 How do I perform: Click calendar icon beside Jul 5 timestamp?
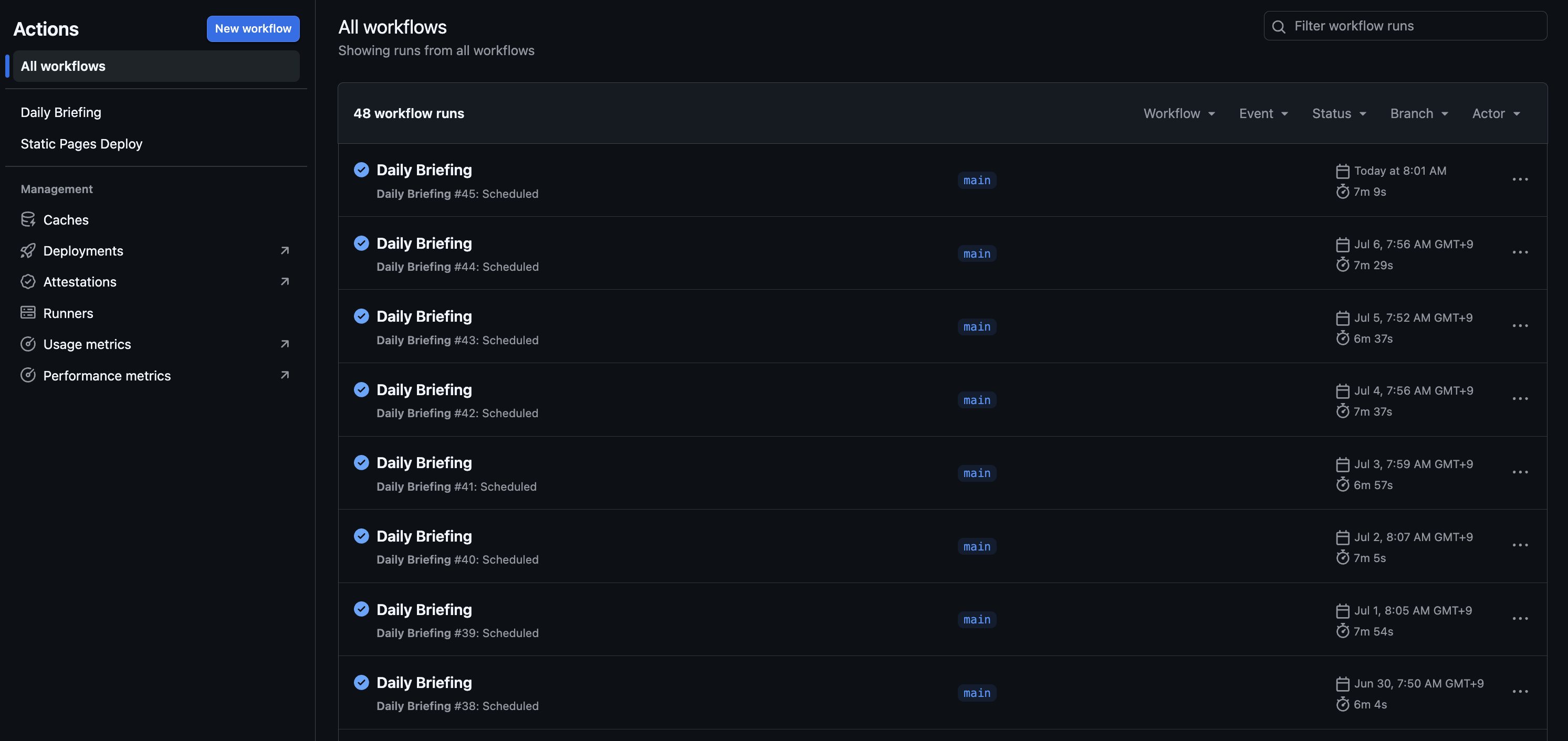pos(1342,318)
